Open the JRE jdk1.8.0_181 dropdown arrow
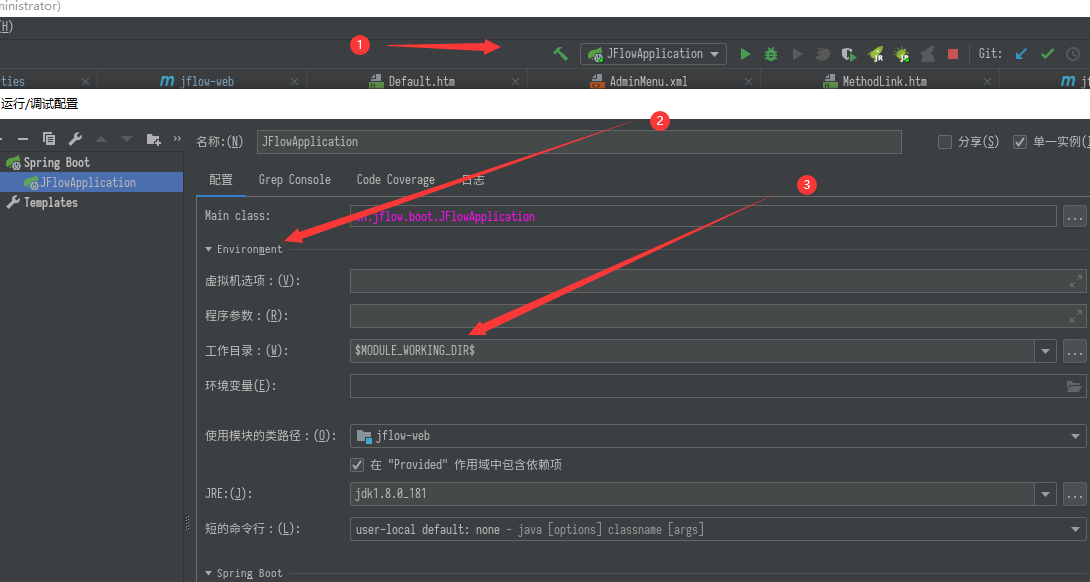The image size is (1090, 582). (x=1045, y=494)
